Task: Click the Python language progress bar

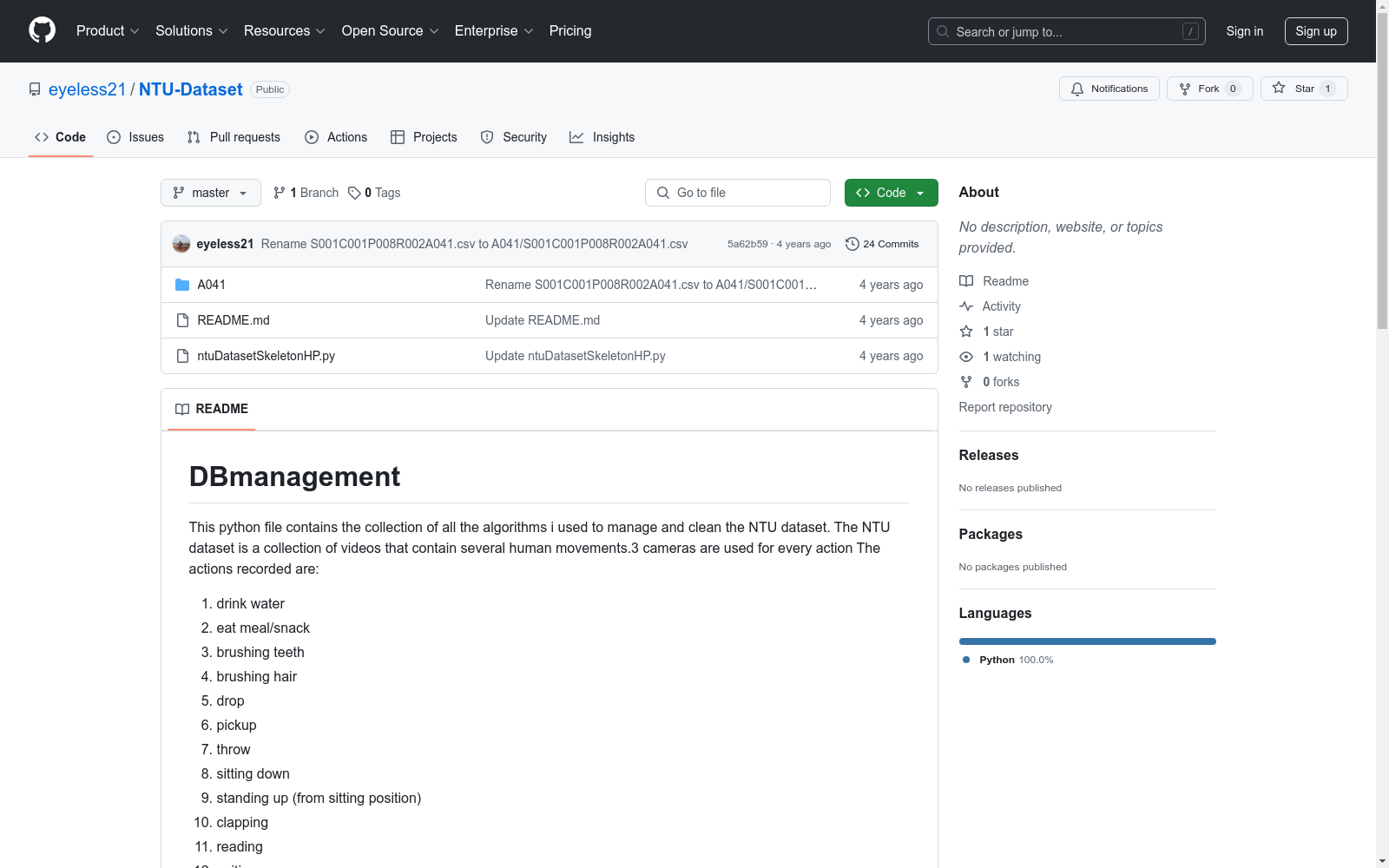Action: [x=1088, y=641]
